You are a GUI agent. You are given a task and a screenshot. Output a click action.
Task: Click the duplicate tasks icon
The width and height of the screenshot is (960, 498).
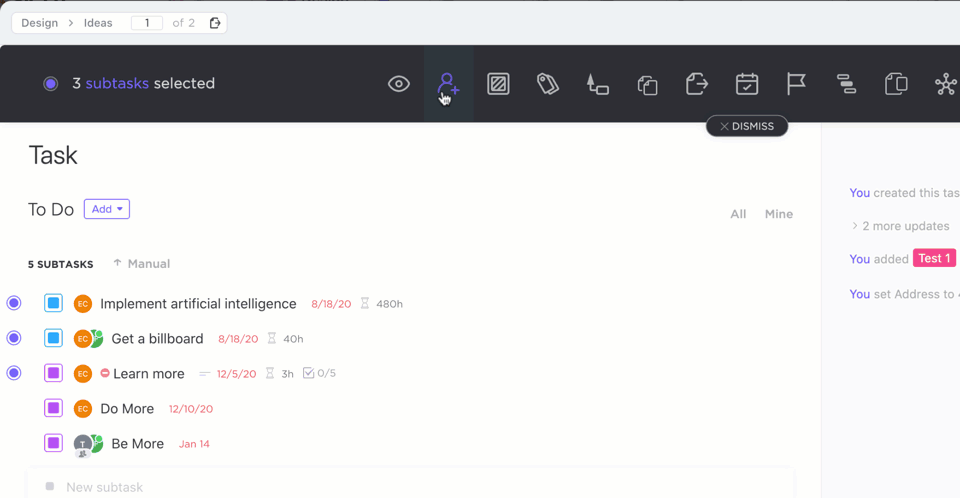pos(647,85)
